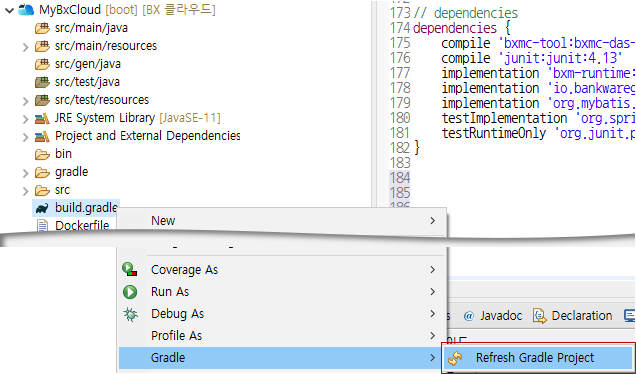This screenshot has height=374, width=636.
Task: Click the src/test/java folder icon
Action: (x=42, y=82)
